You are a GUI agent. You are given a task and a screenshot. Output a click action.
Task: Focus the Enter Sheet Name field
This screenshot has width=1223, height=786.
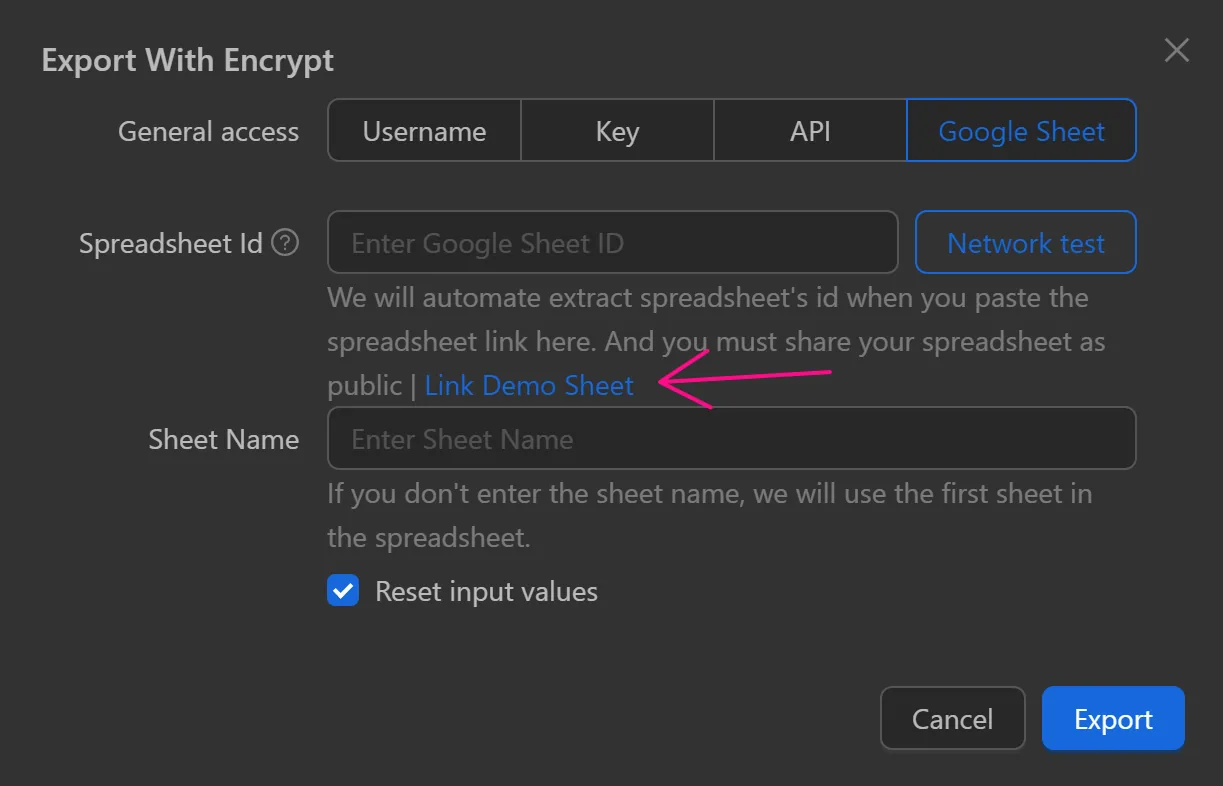pyautogui.click(x=731, y=438)
